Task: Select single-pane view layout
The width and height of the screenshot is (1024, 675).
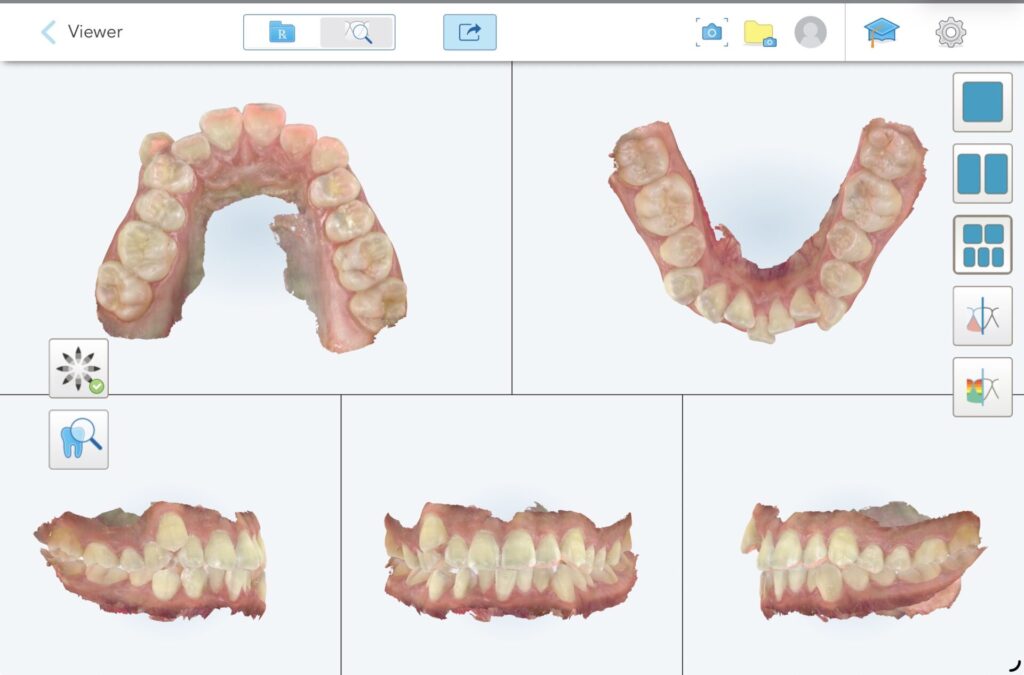Action: (x=982, y=102)
